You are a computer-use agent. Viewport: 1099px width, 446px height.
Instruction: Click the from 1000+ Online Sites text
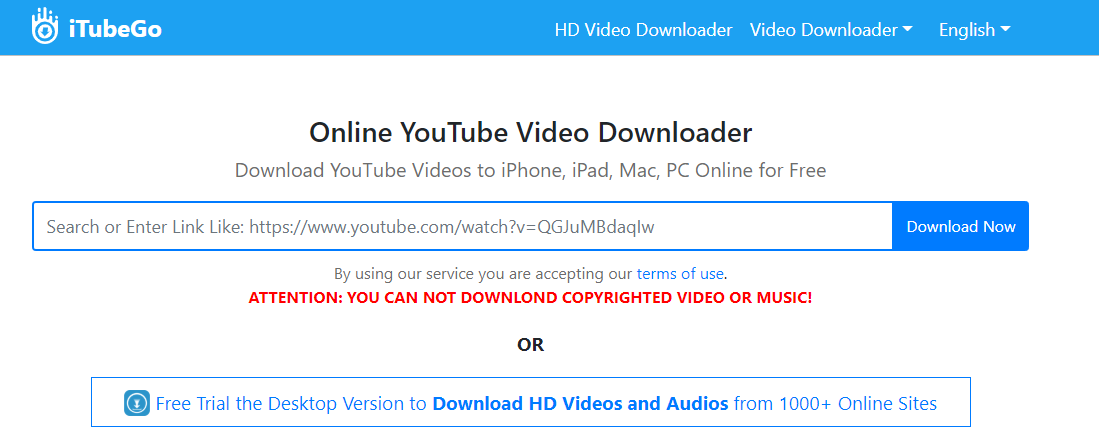point(835,404)
